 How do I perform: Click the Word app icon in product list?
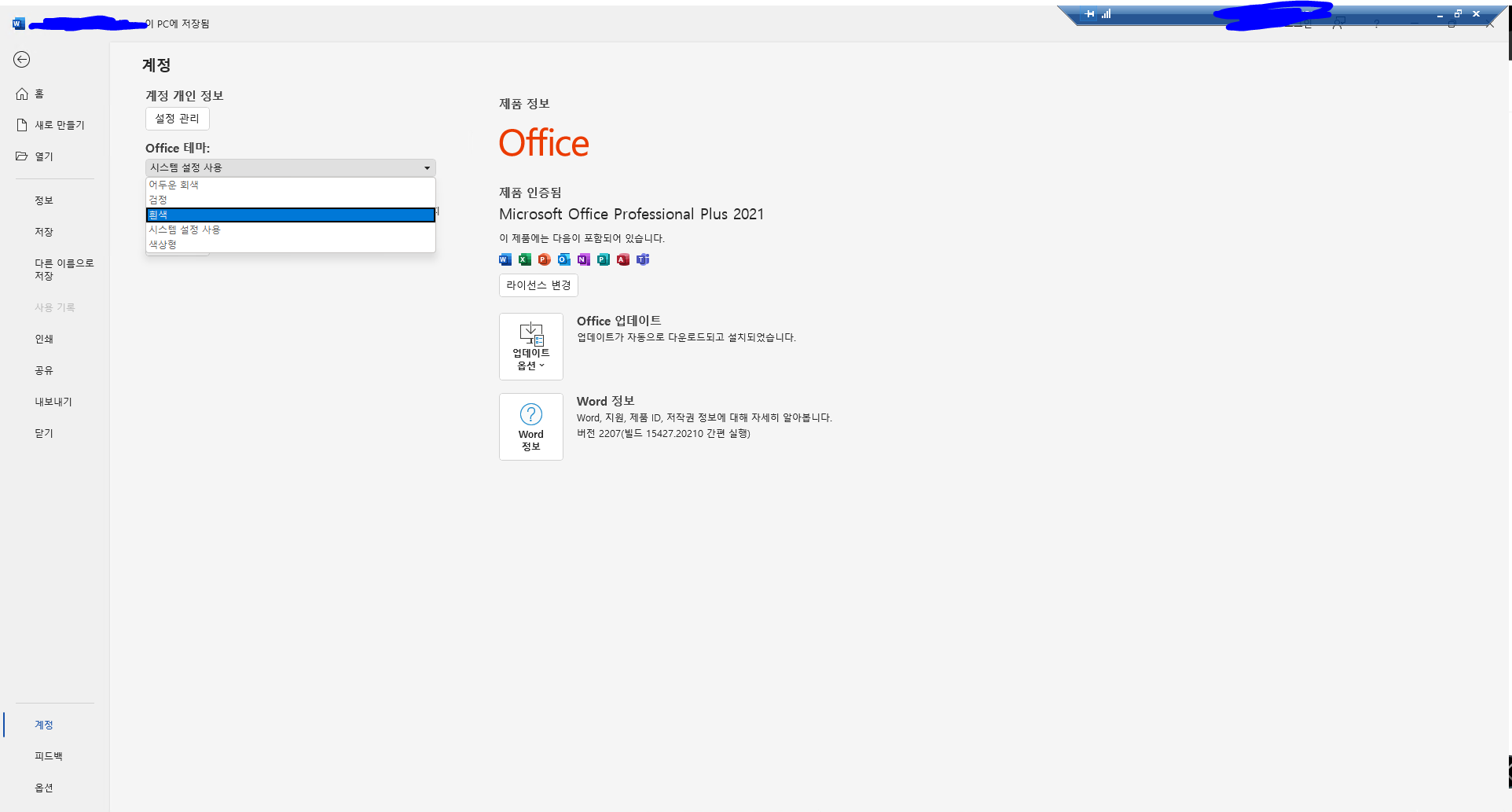tap(505, 259)
